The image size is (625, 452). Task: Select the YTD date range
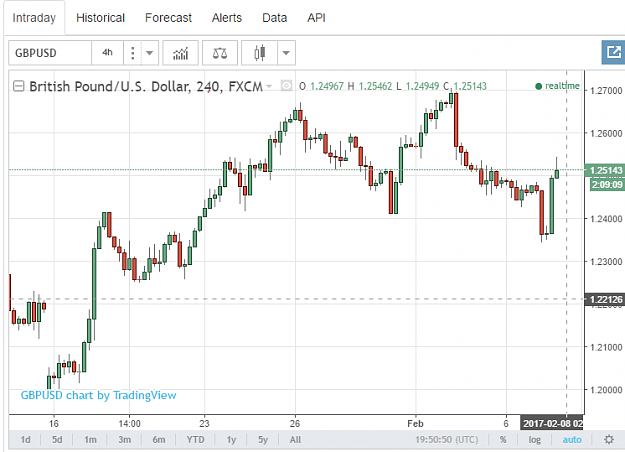(x=195, y=440)
